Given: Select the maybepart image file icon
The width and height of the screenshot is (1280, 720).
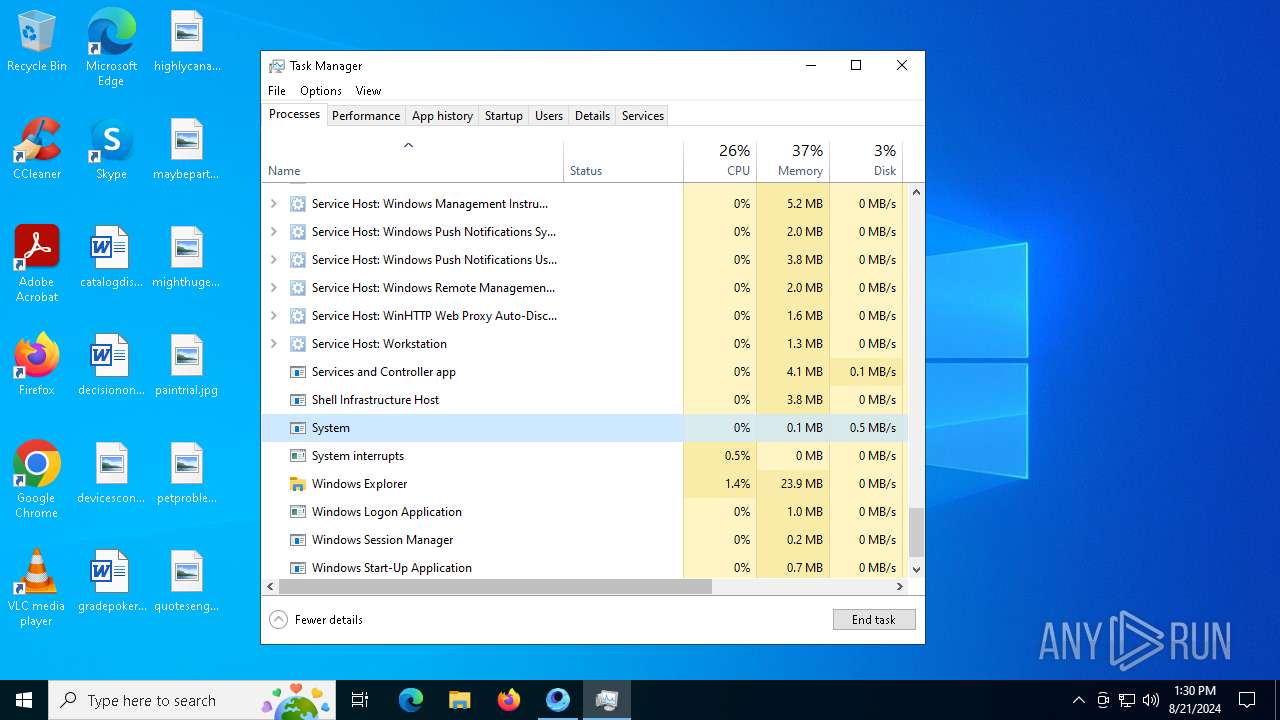Looking at the screenshot, I should click(187, 149).
